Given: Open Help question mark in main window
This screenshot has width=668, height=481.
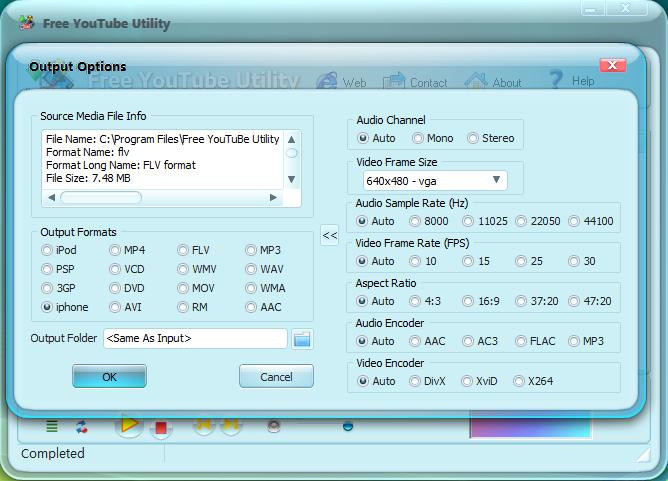Looking at the screenshot, I should click(x=556, y=79).
